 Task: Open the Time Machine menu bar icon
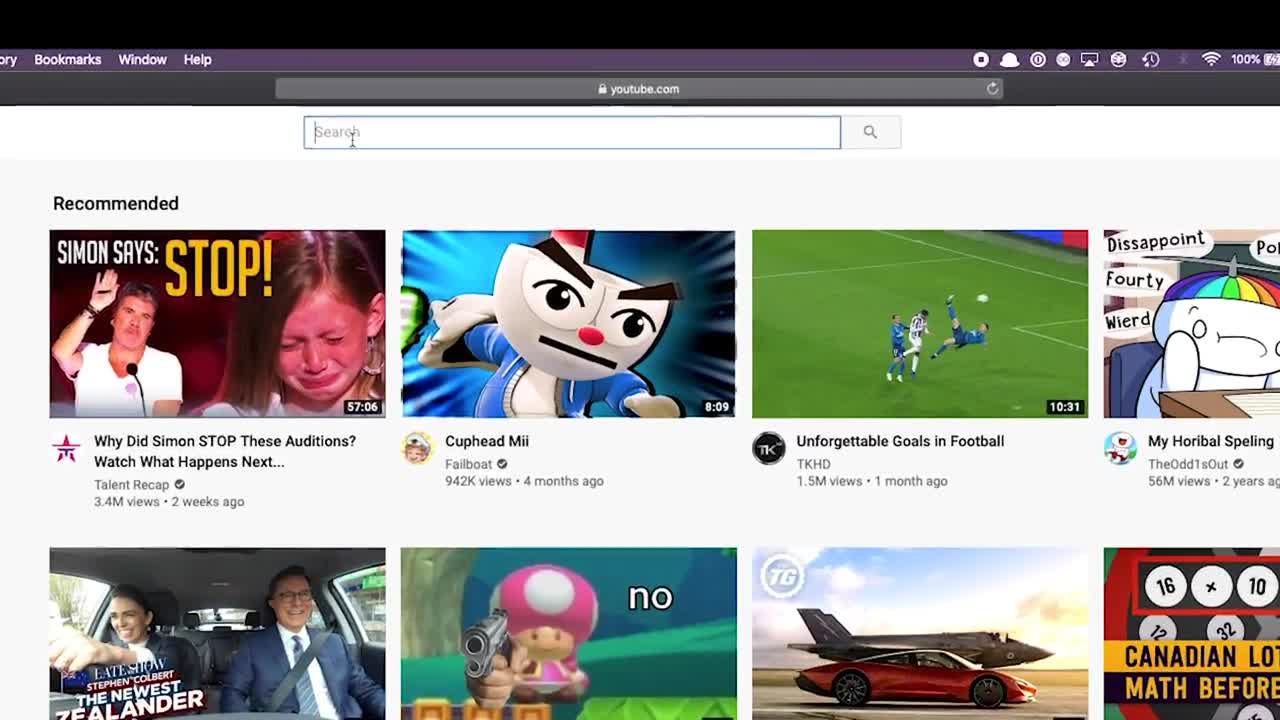click(1151, 60)
